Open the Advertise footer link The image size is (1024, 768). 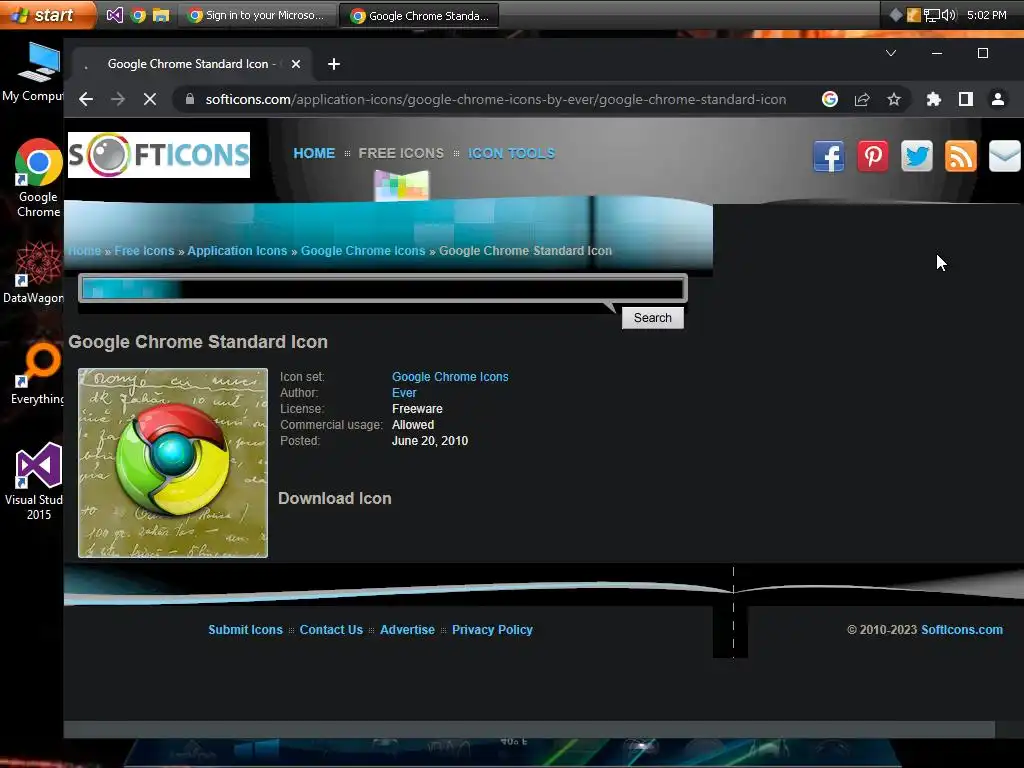pos(408,630)
